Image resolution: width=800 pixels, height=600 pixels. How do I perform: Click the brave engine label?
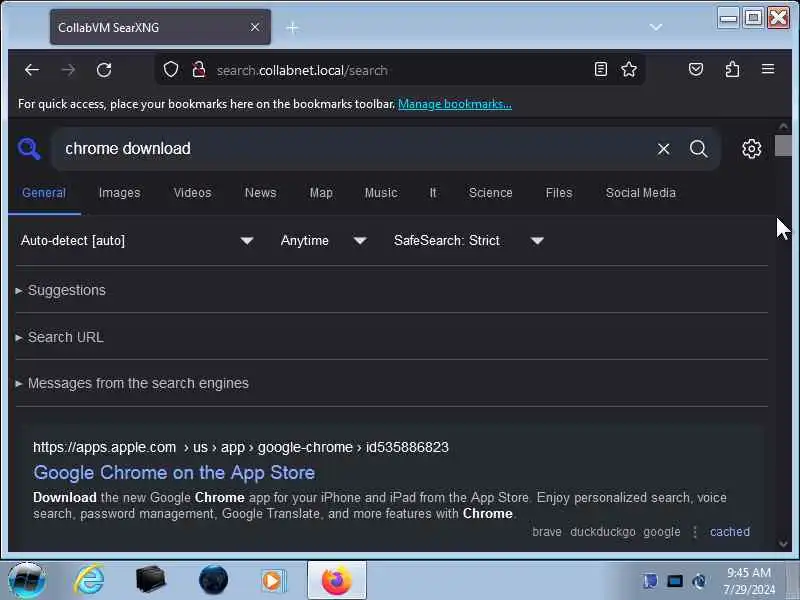(x=546, y=532)
